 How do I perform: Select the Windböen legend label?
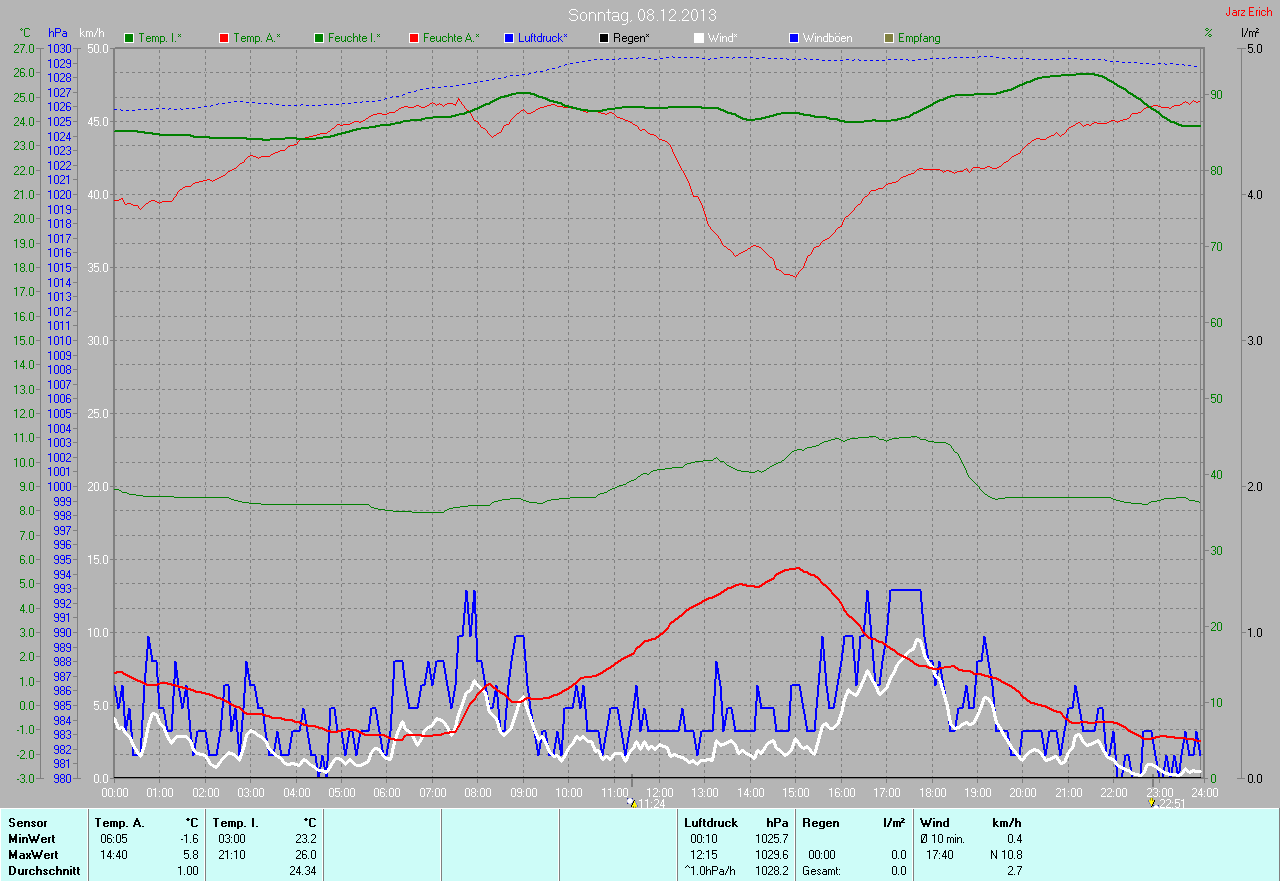pos(828,38)
